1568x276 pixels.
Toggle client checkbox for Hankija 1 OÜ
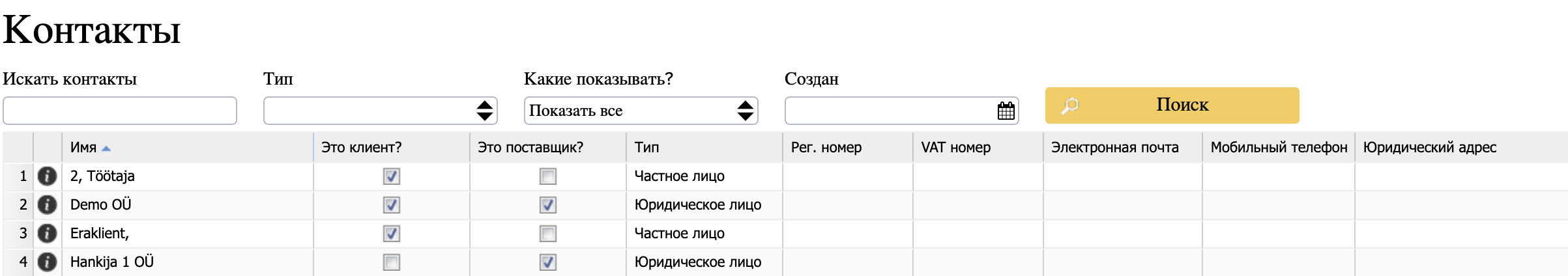(391, 262)
